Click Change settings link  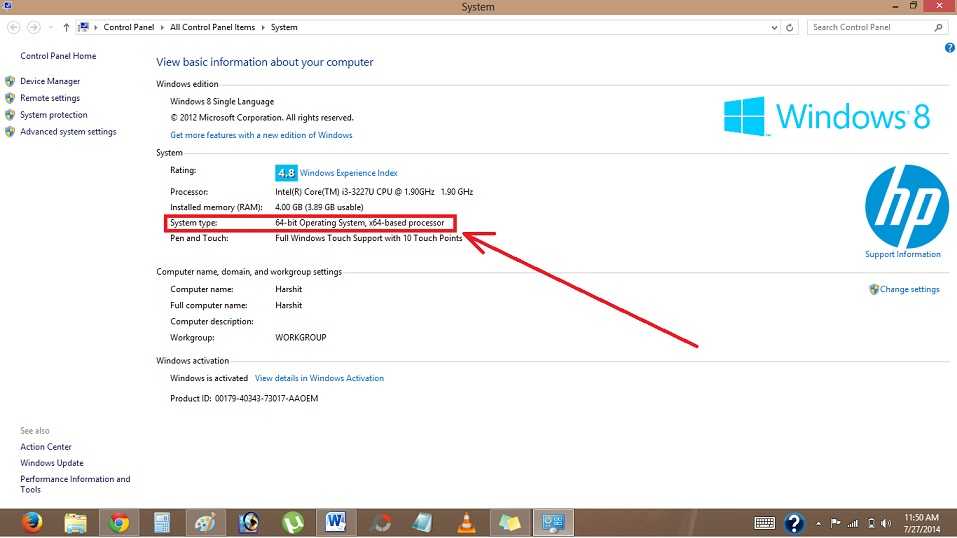(x=909, y=289)
